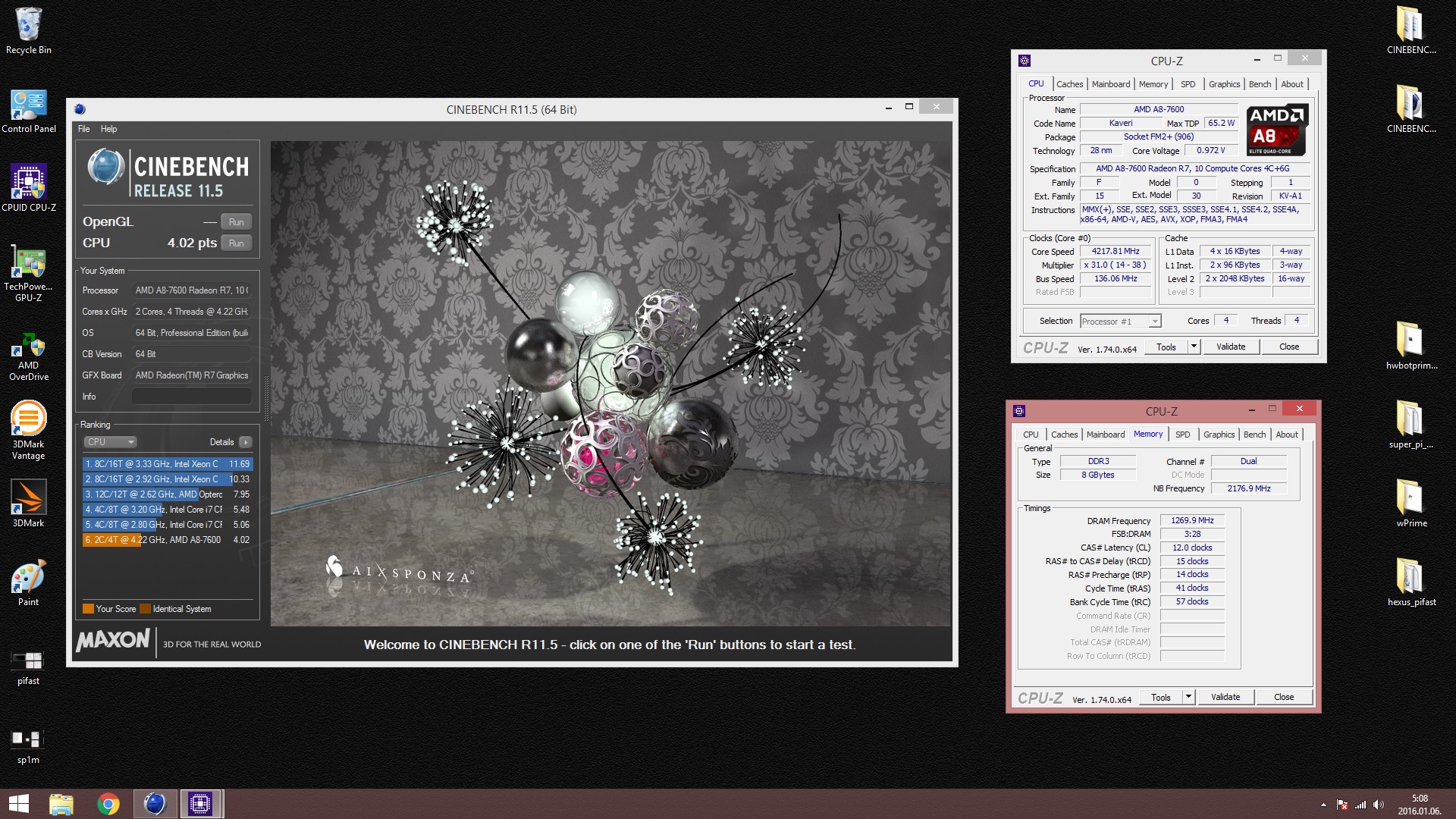Switch to Caches tab in upper CPU-Z
This screenshot has width=1456, height=819.
[1069, 84]
